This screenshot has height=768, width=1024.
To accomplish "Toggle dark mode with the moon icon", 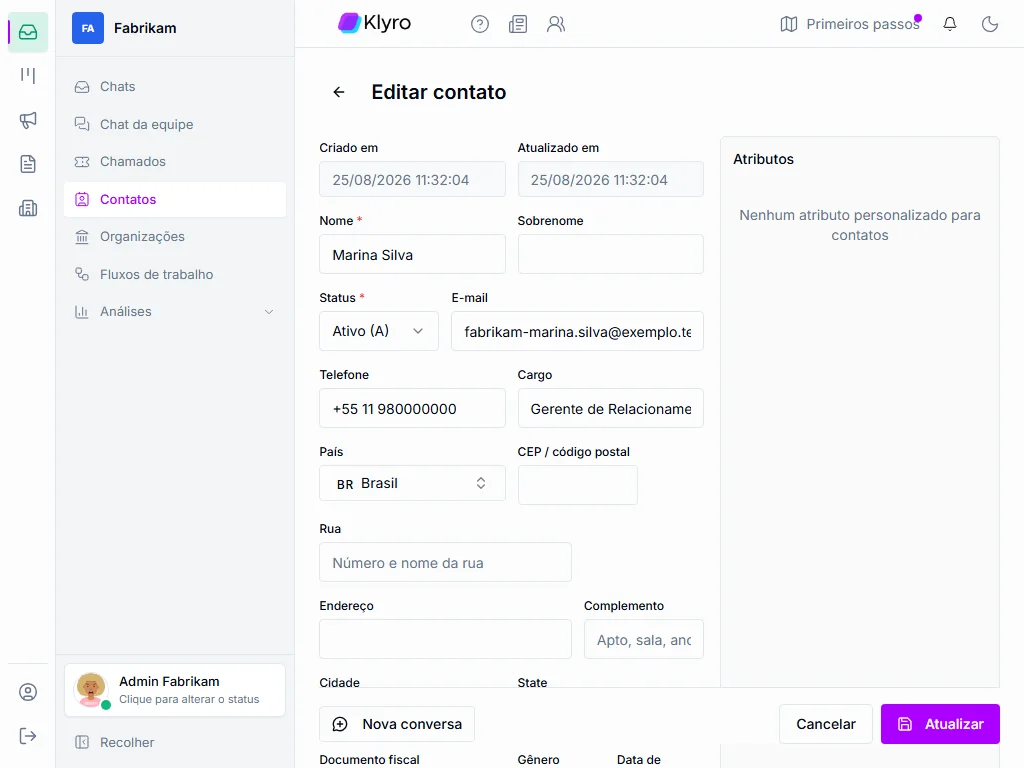I will coord(990,24).
